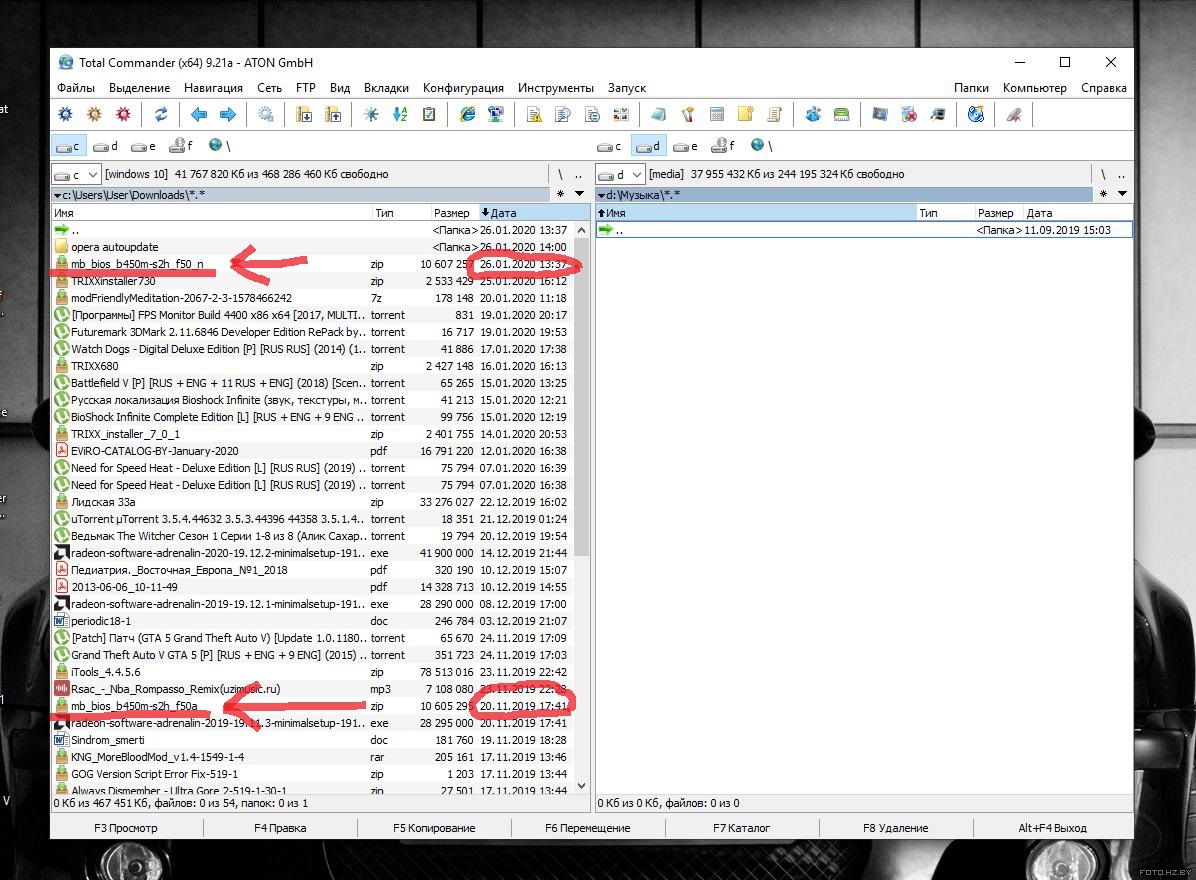This screenshot has height=880, width=1196.
Task: Open the Навигация menu
Action: pos(214,88)
